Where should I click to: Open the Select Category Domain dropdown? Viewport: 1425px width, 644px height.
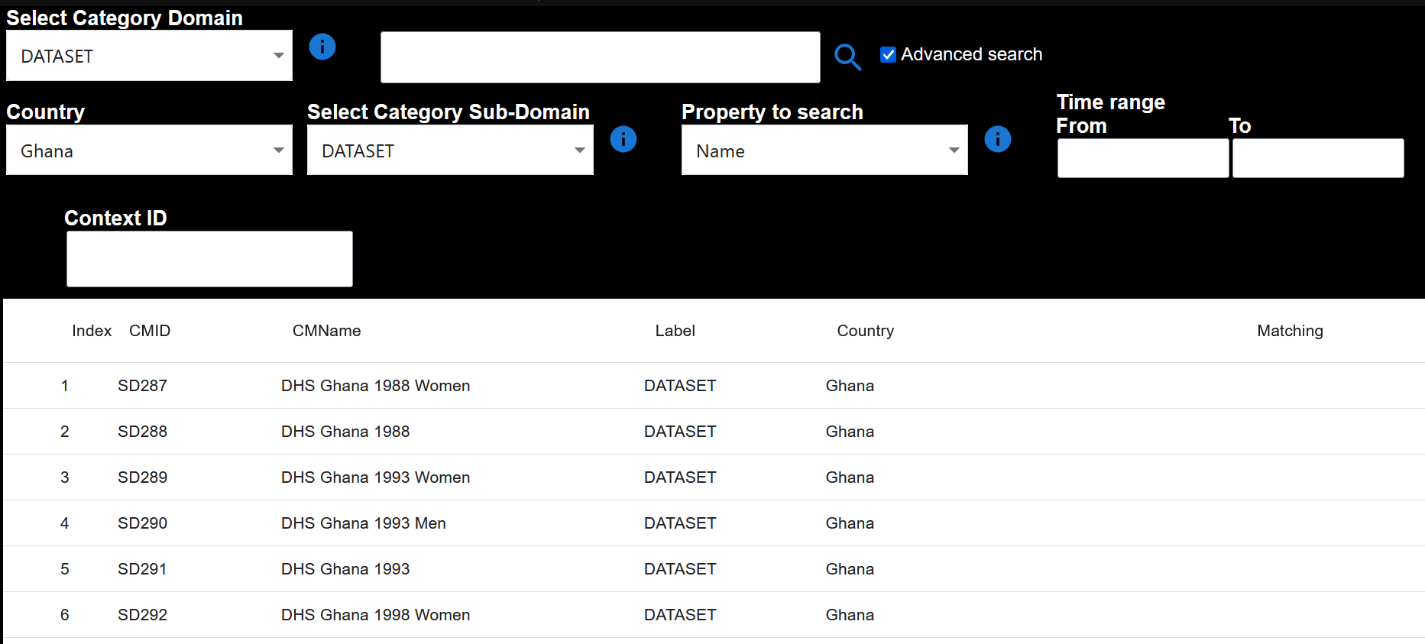(x=149, y=56)
